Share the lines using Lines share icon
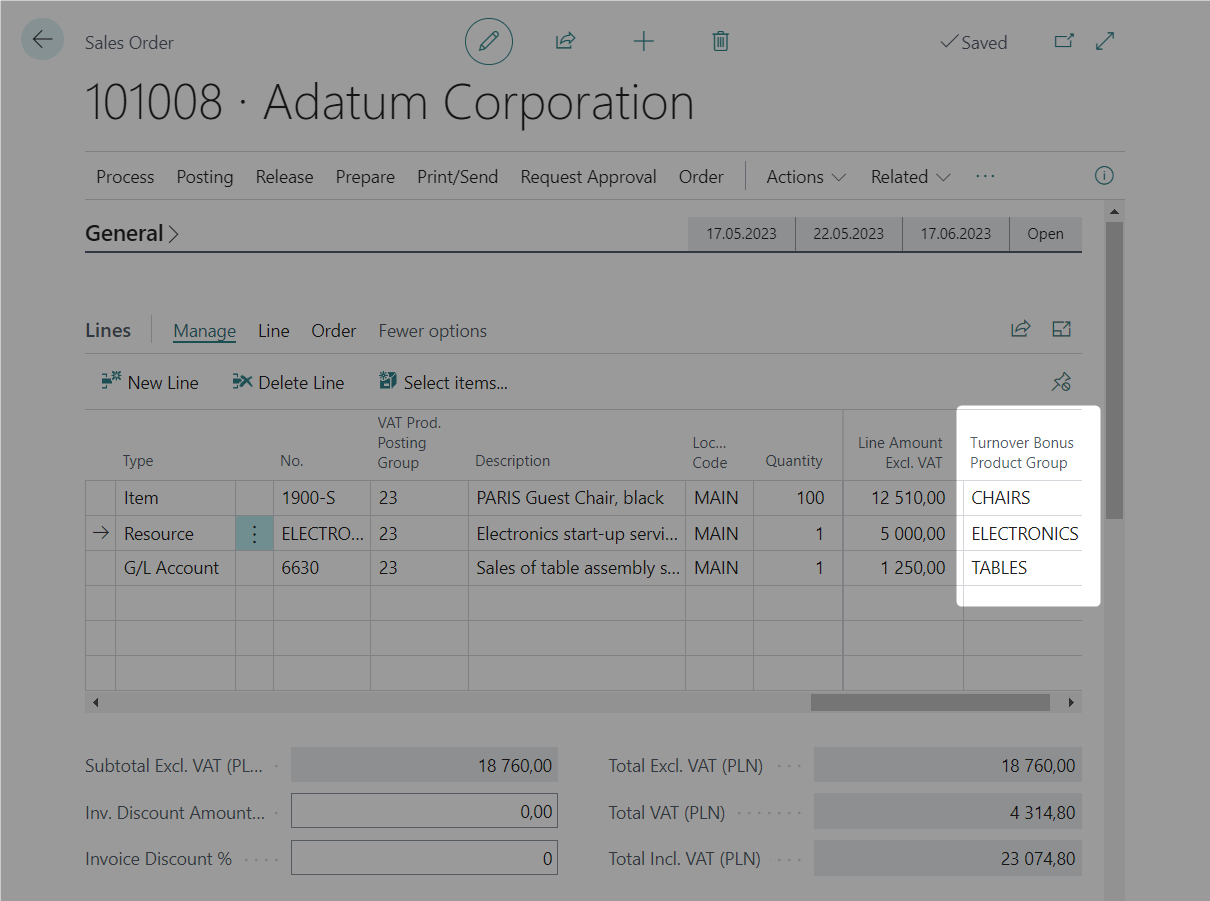The image size is (1210, 901). coord(1020,330)
